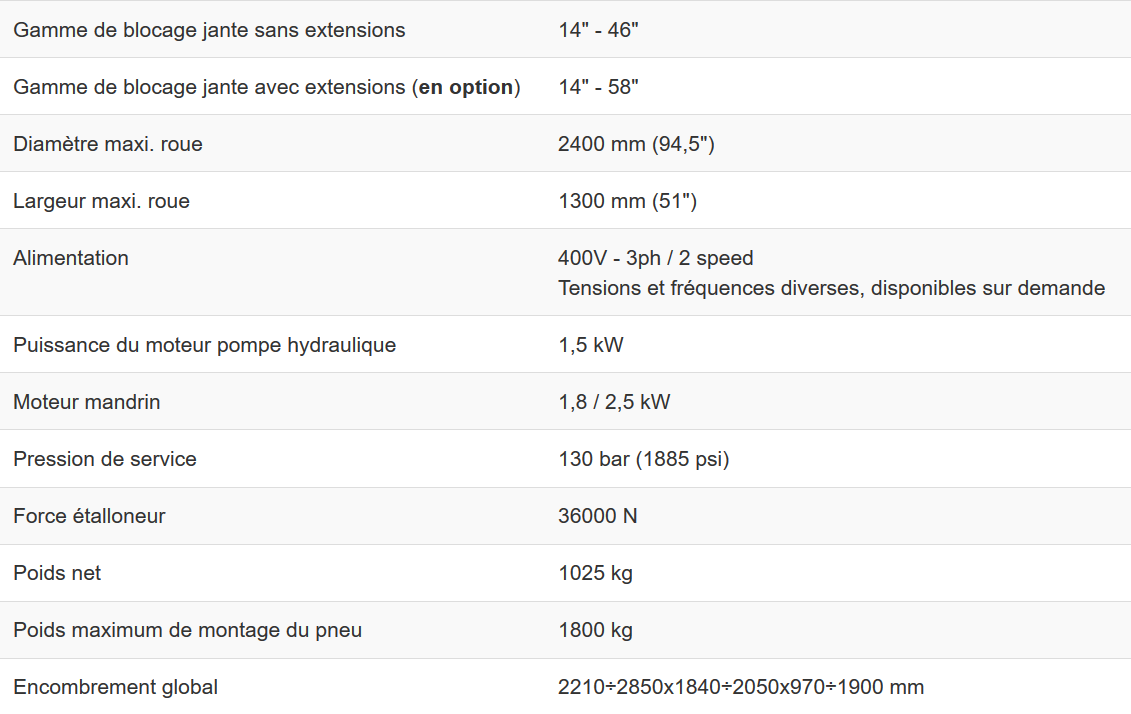The height and width of the screenshot is (714, 1131).
Task: Select the 1,5 kW value
Action: click(590, 345)
